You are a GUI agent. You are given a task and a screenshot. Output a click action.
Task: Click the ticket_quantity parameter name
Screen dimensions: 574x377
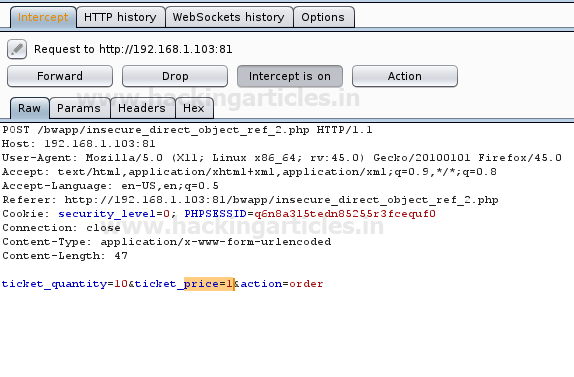(x=55, y=284)
